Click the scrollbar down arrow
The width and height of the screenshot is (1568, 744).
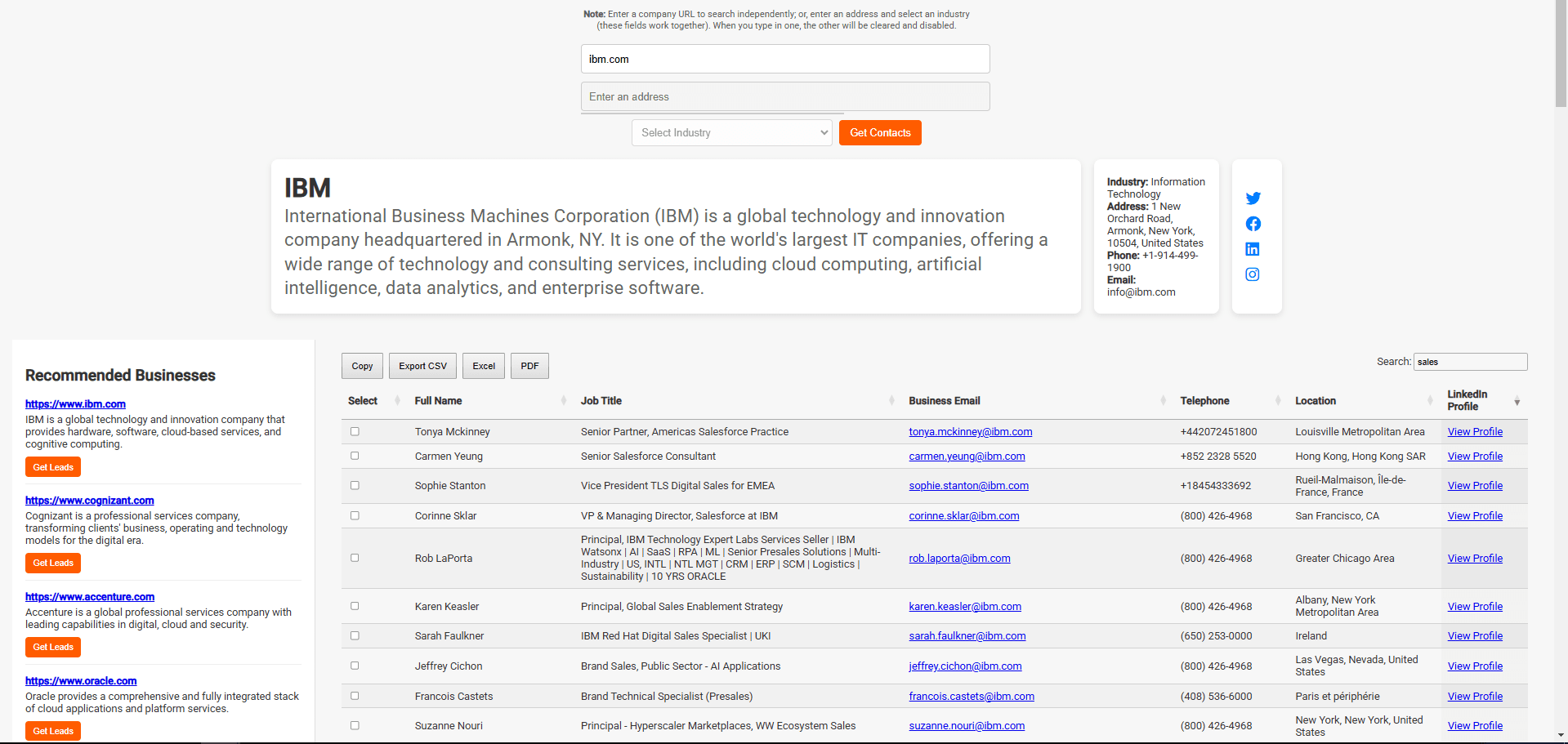point(1561,737)
